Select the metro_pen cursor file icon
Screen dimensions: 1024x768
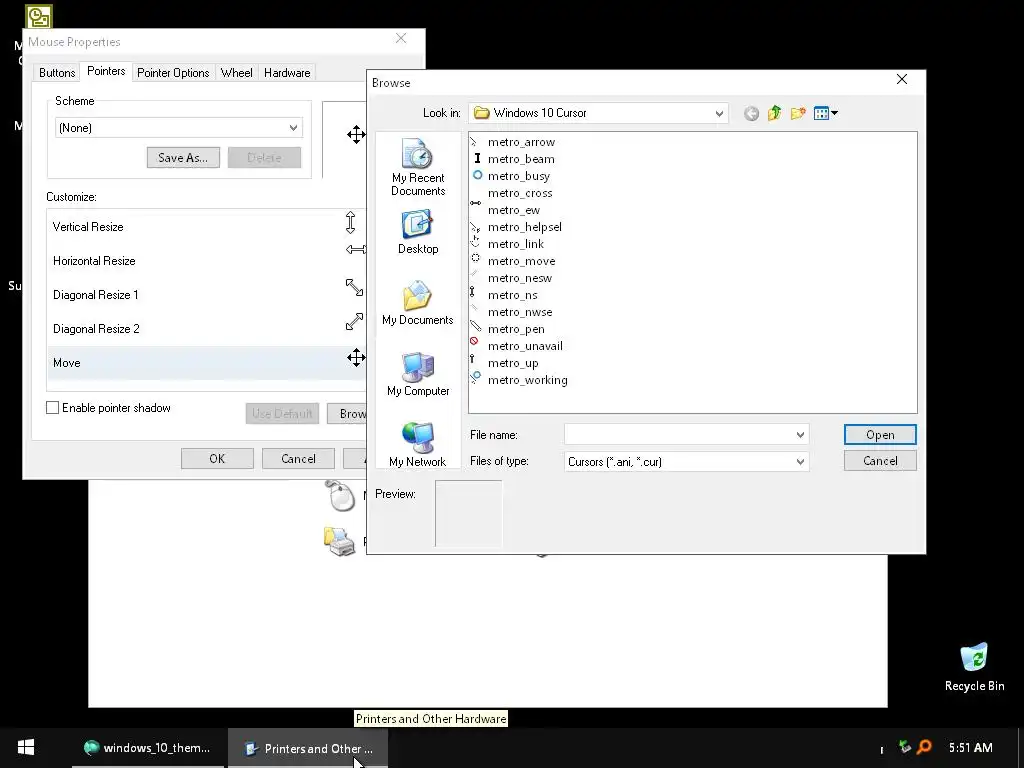(x=476, y=325)
